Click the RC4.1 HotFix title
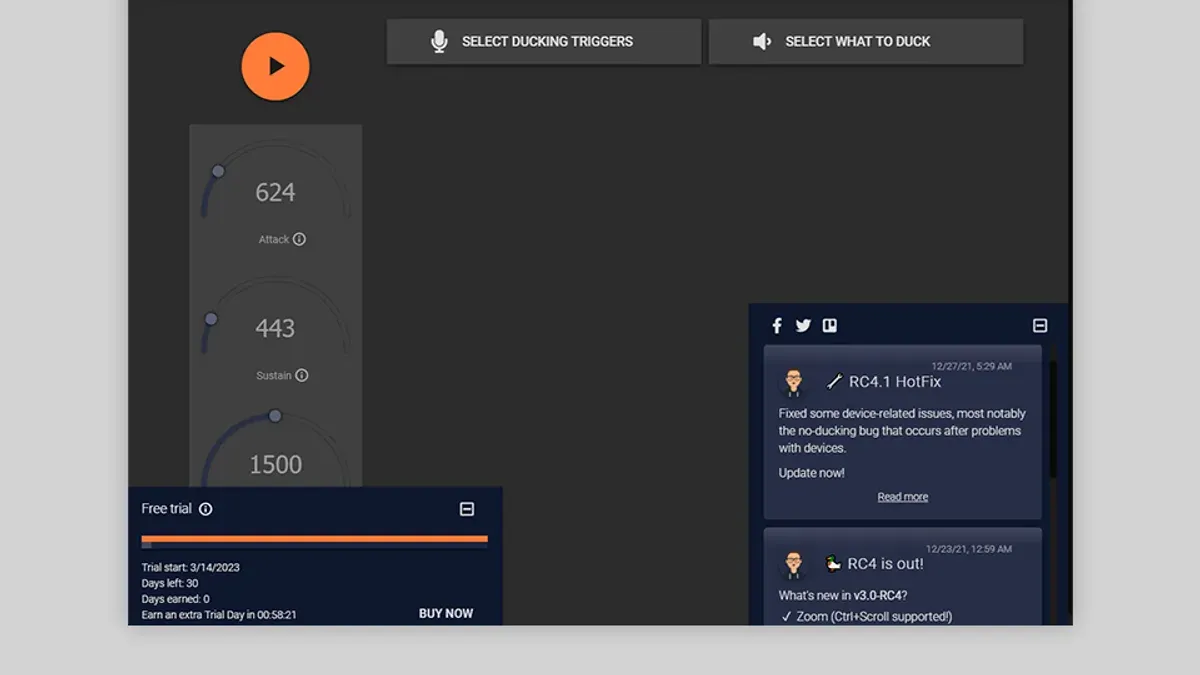Viewport: 1200px width, 675px height. pos(895,381)
